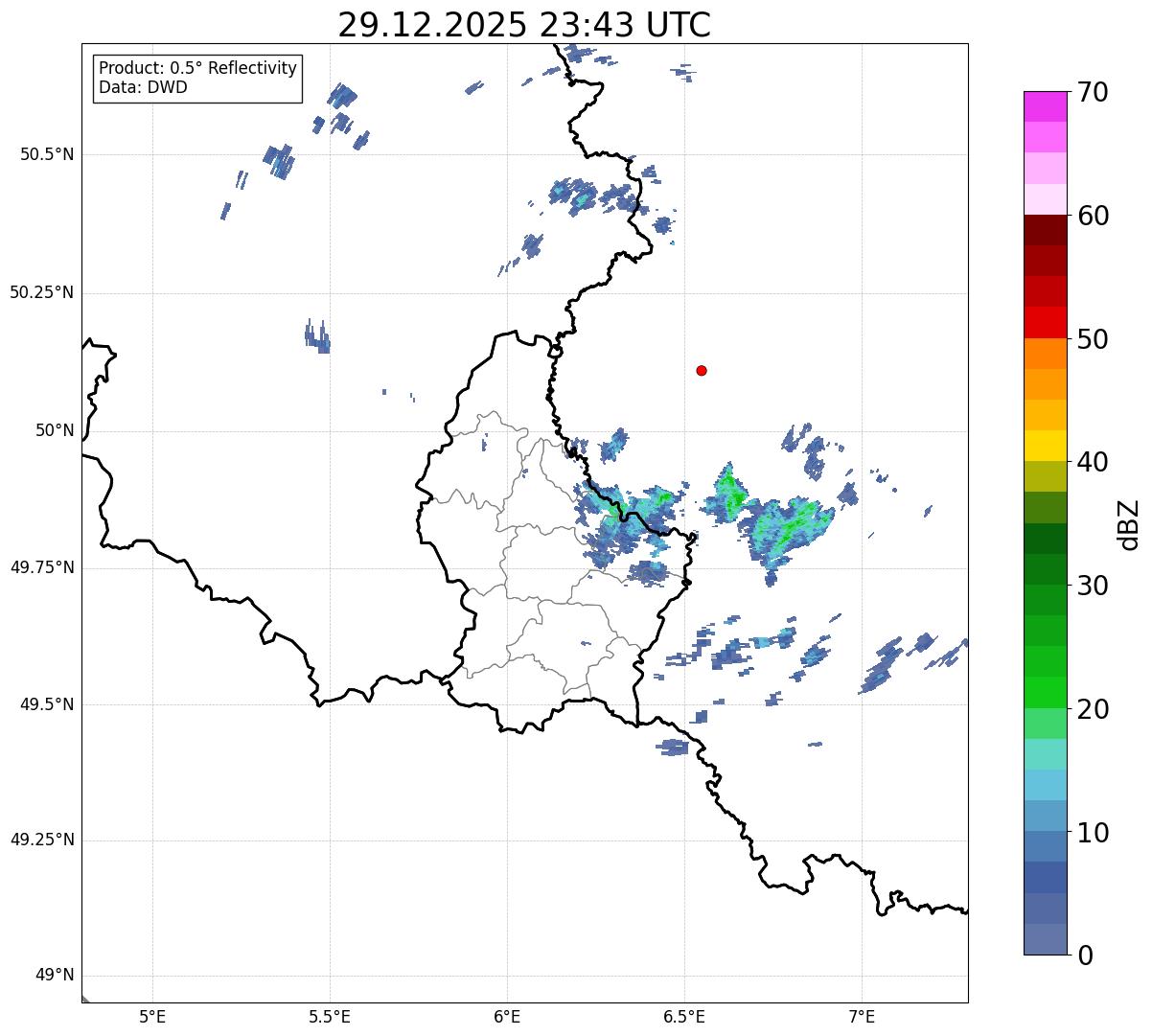Click the longitude label 7°E

[x=862, y=1016]
